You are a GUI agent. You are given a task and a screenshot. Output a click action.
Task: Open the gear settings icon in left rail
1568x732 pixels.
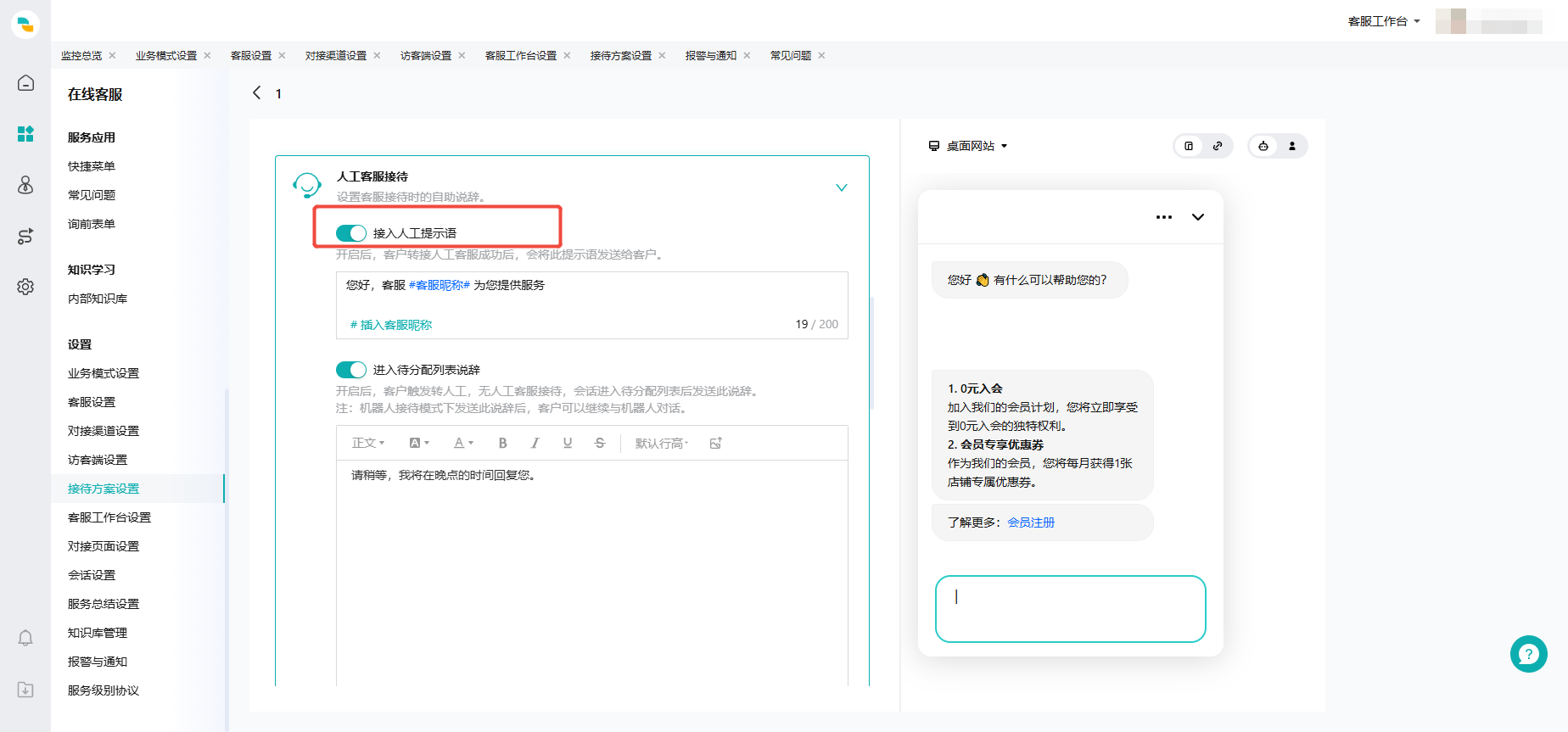(x=25, y=287)
